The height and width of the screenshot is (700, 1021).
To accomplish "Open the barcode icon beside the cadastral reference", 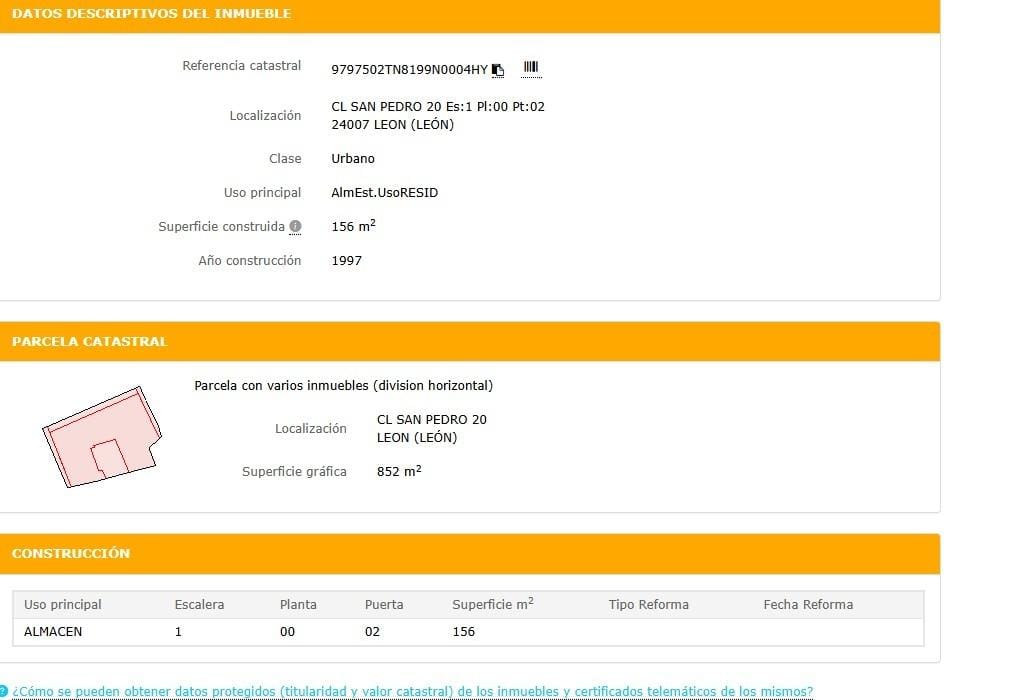I will 531,67.
